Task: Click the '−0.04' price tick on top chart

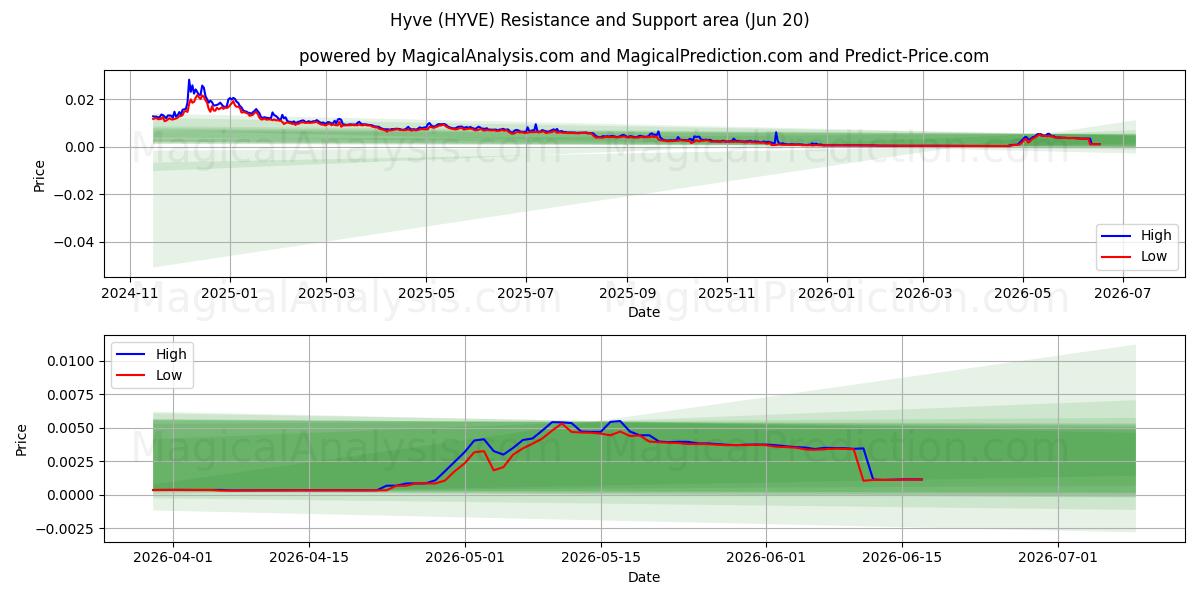Action: tap(76, 242)
